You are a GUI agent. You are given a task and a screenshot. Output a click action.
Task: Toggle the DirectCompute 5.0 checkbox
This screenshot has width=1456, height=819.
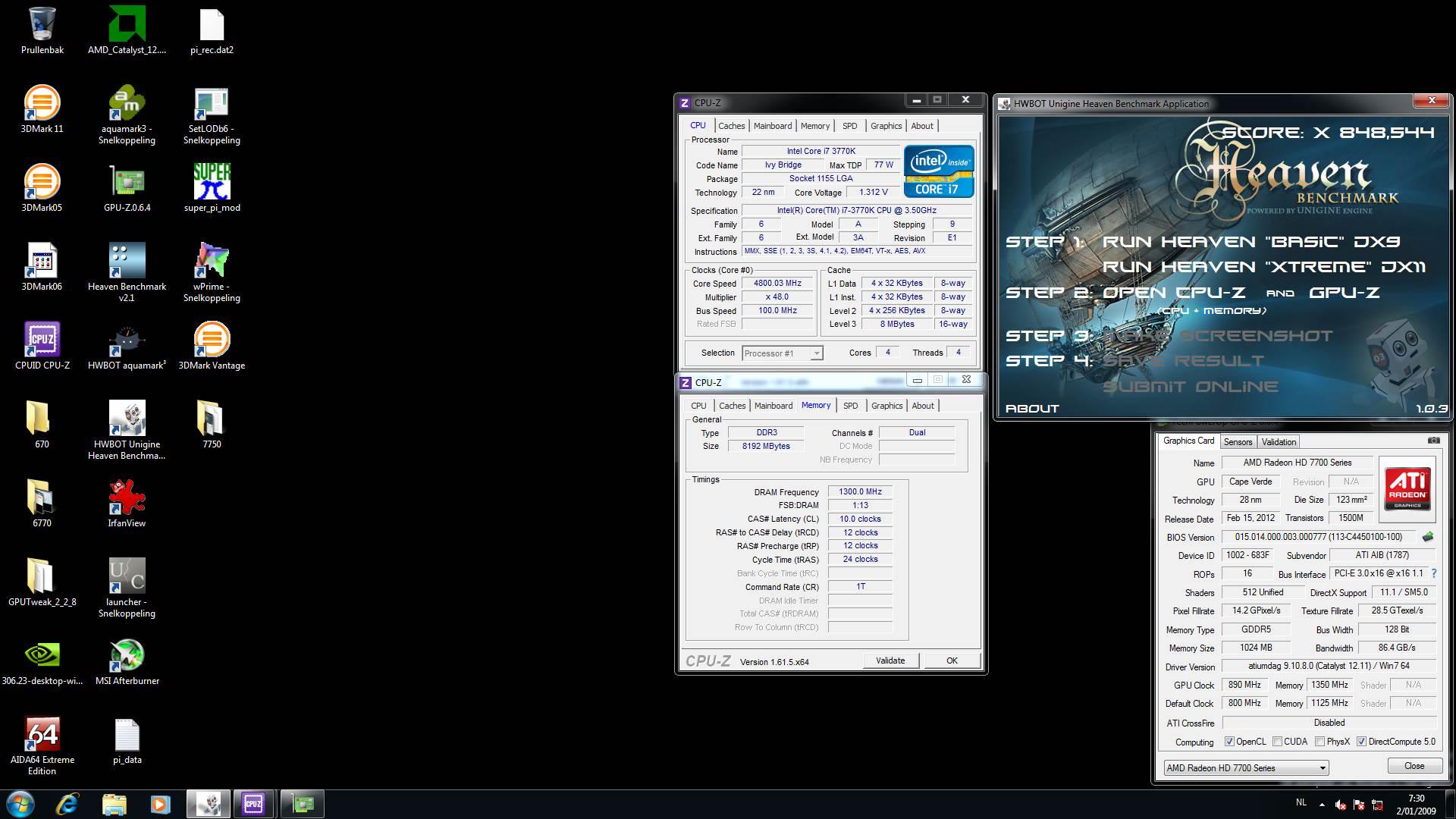point(1361,742)
